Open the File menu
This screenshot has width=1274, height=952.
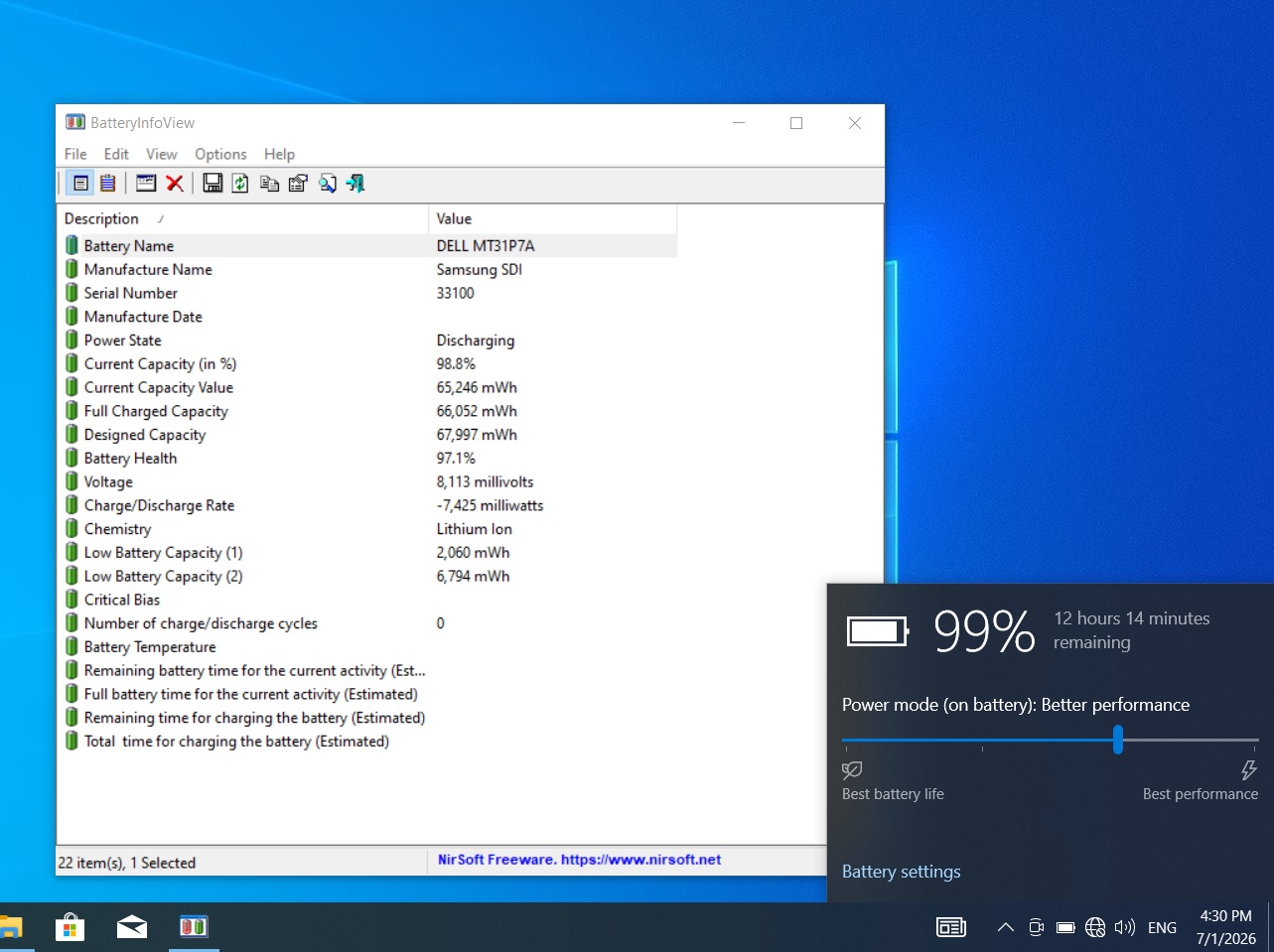(x=75, y=154)
